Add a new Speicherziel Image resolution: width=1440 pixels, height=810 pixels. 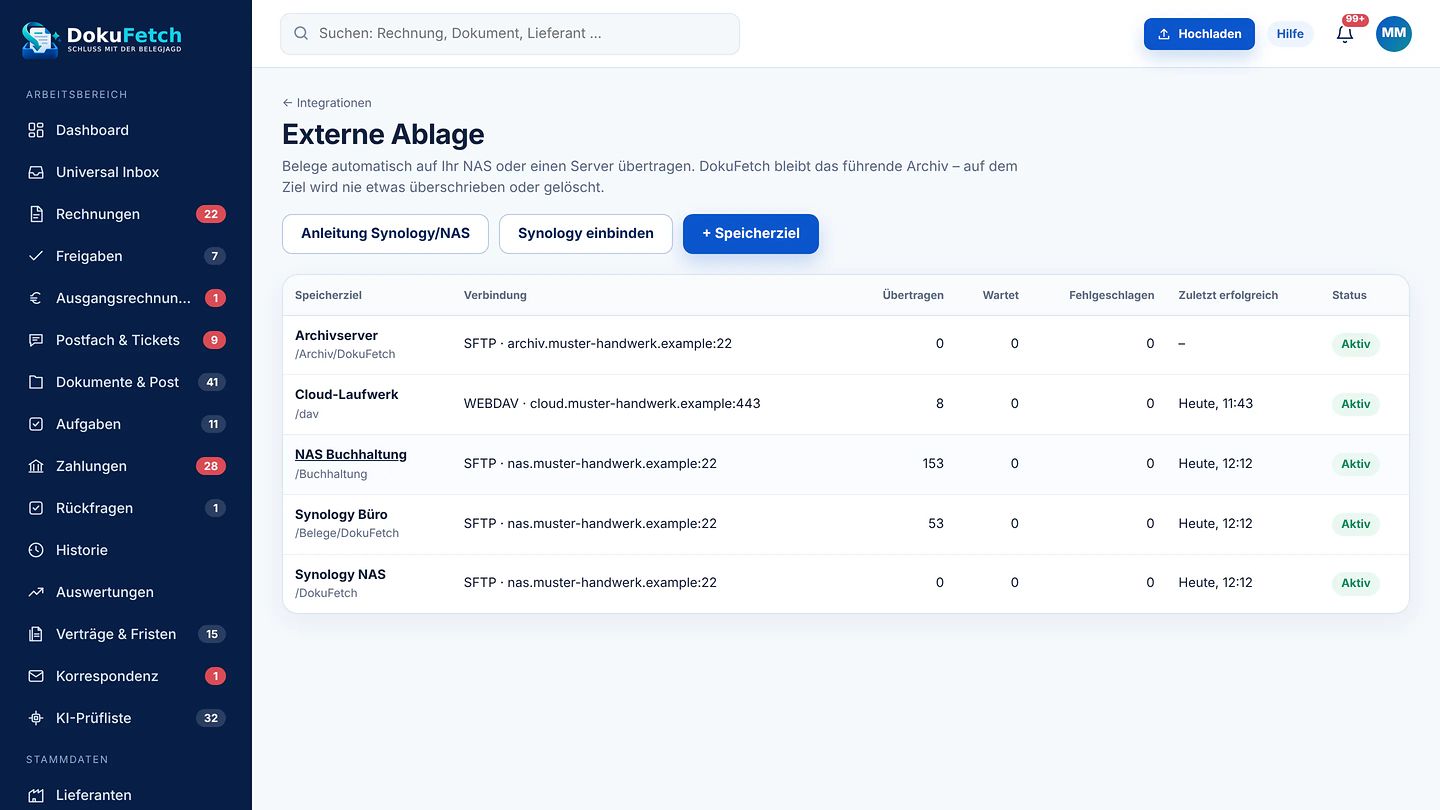[x=751, y=233]
